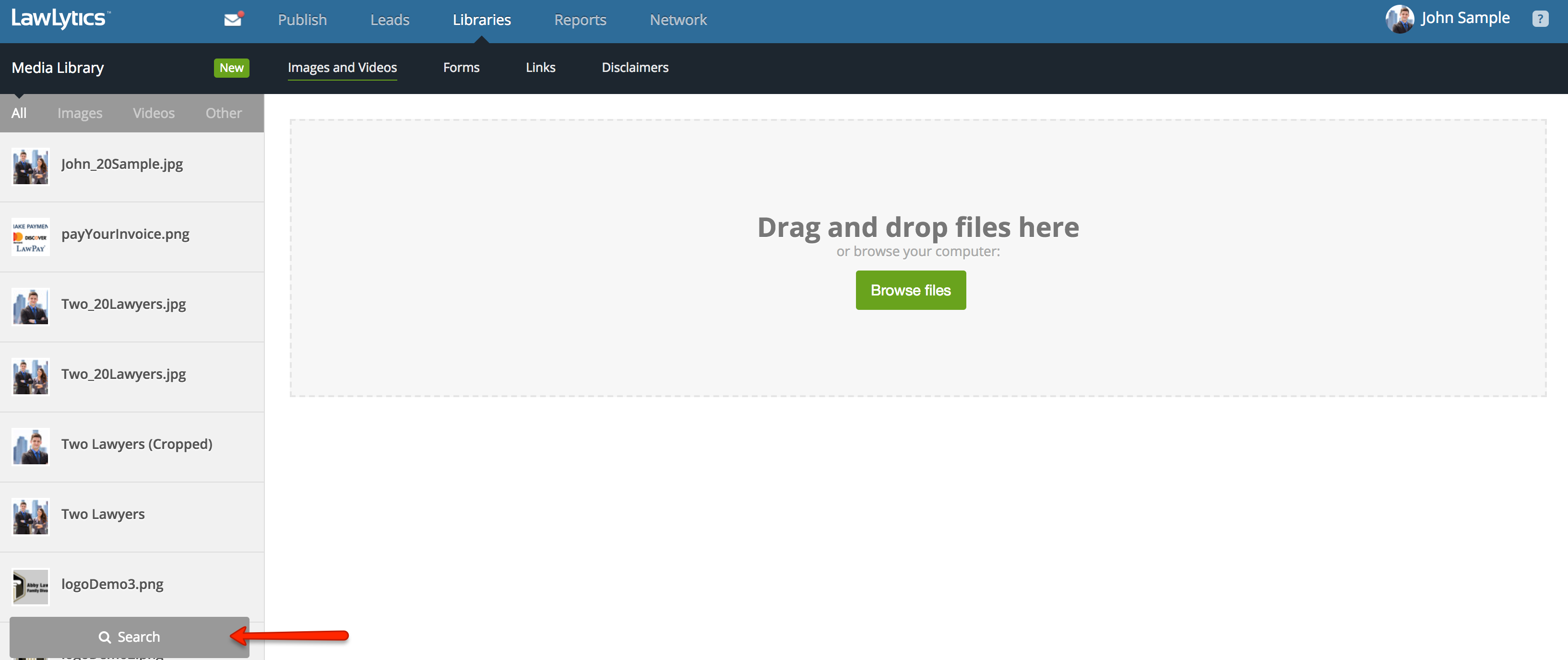
Task: Open the Leads menu
Action: point(390,20)
